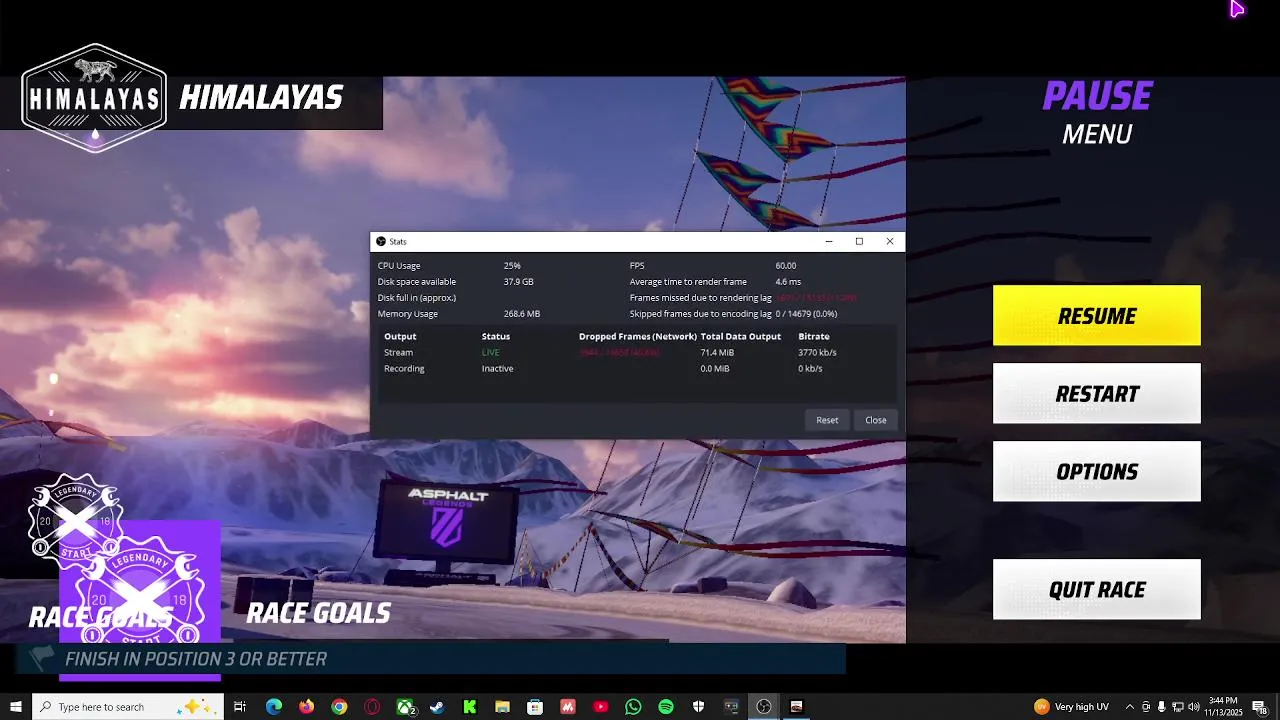The width and height of the screenshot is (1280, 720).
Task: Close Stats window with title bar X
Action: point(890,241)
